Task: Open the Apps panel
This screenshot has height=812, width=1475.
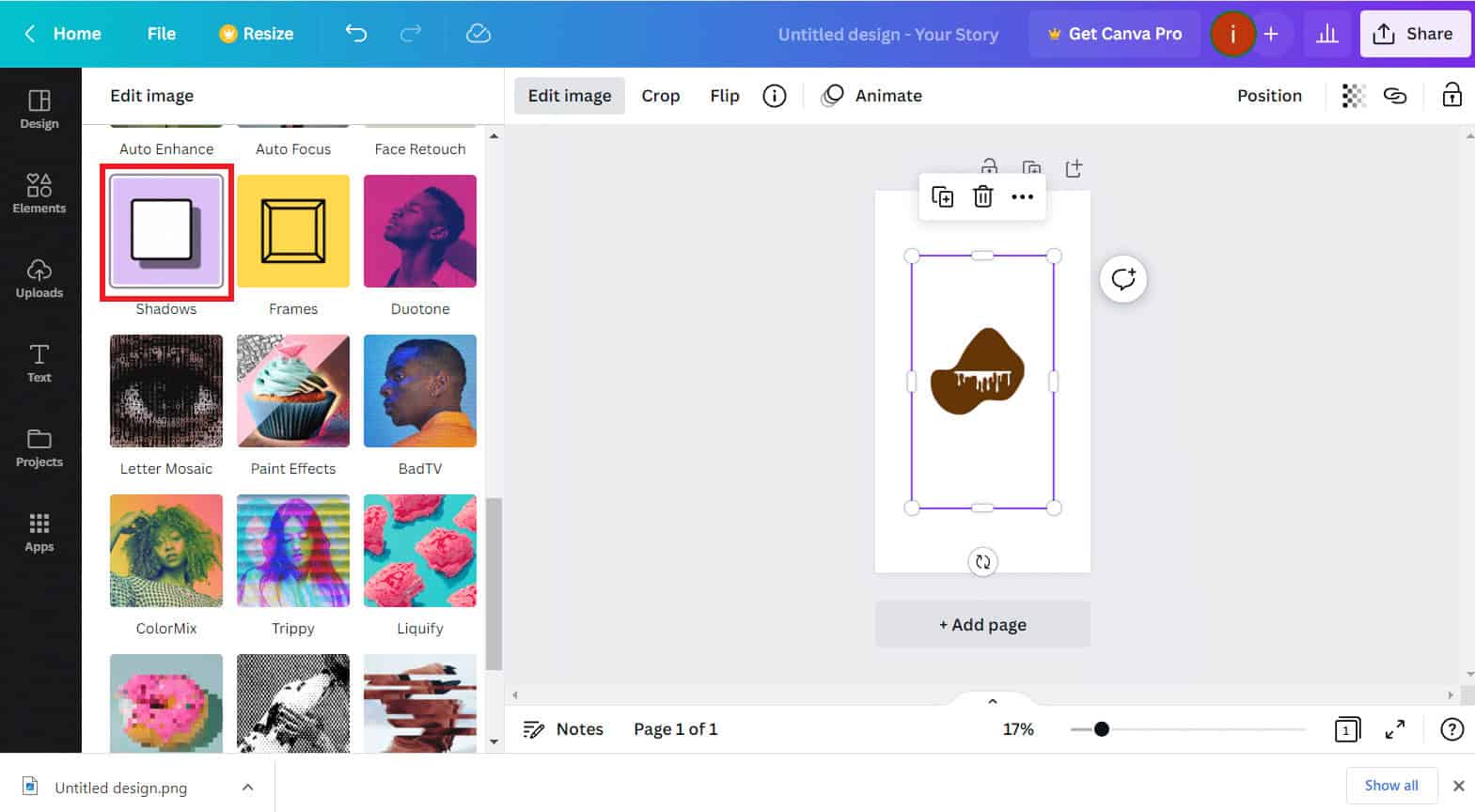Action: (39, 532)
